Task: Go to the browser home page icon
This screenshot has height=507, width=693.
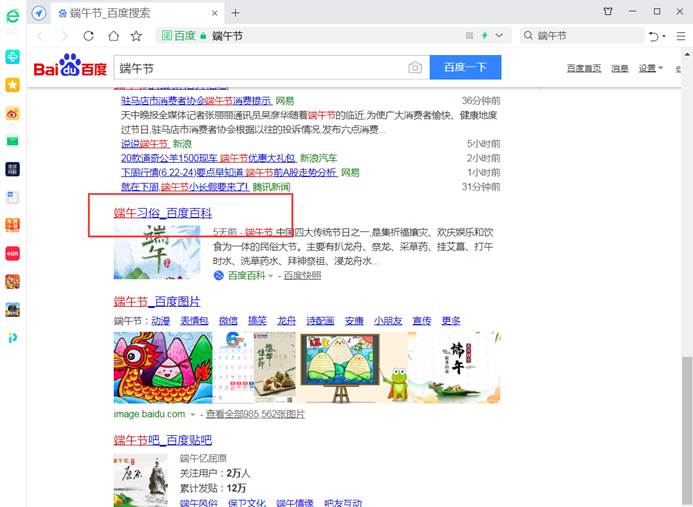Action: (112, 36)
